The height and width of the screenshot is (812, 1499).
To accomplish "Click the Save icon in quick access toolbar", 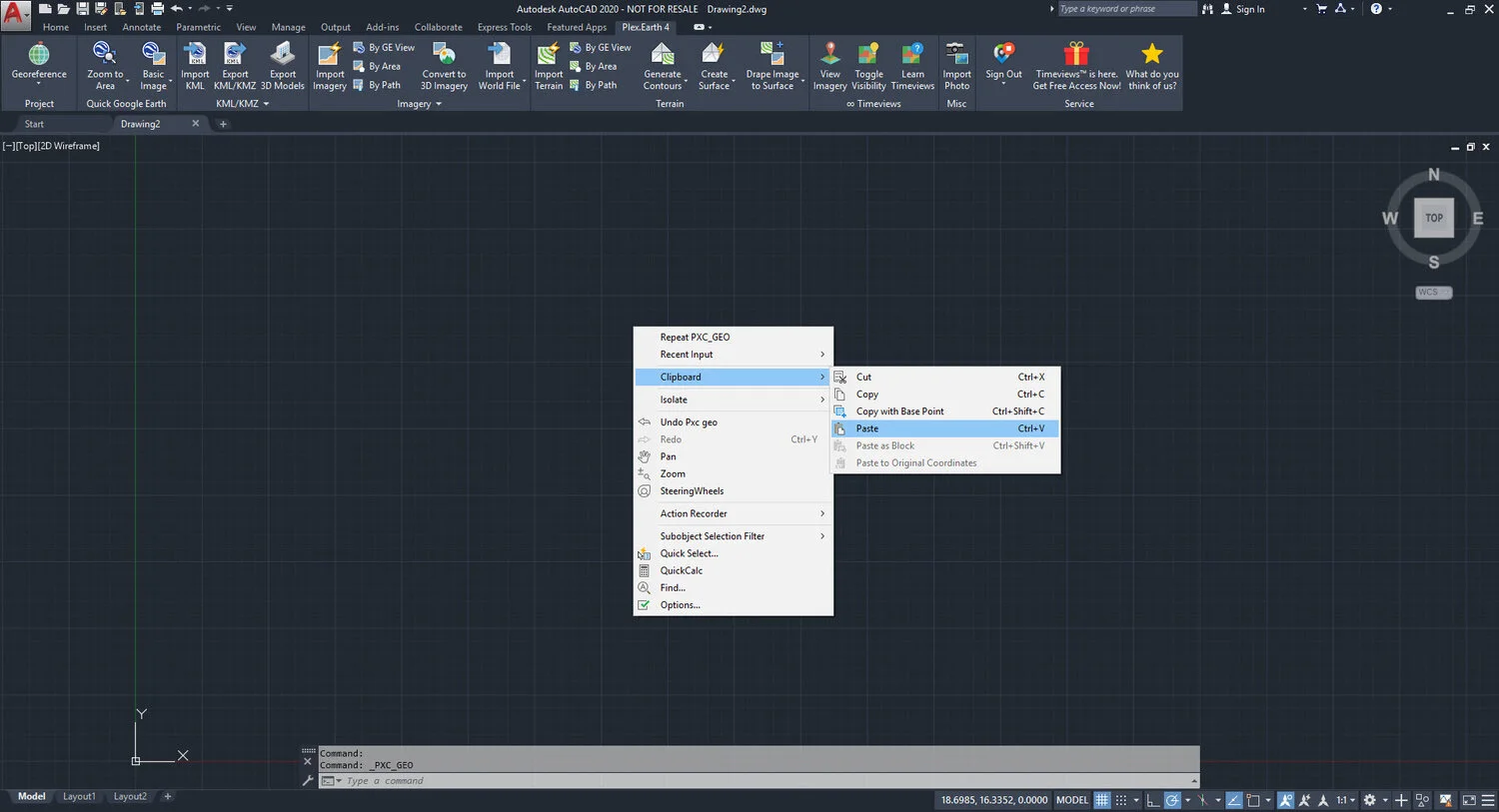I will 81,9.
